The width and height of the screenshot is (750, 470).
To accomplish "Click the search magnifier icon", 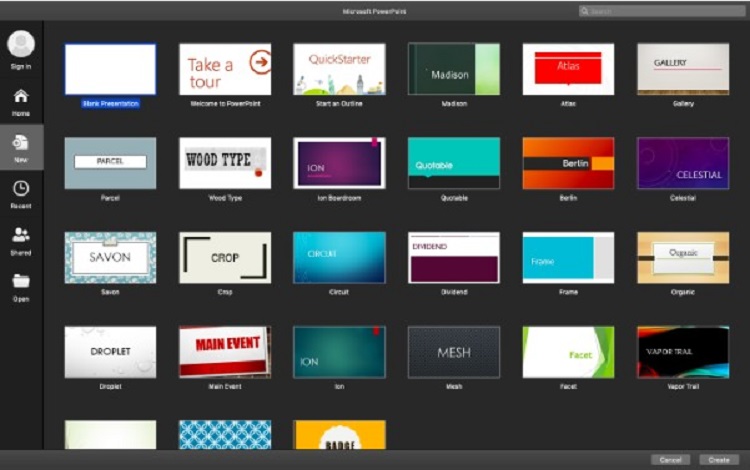I will 585,11.
